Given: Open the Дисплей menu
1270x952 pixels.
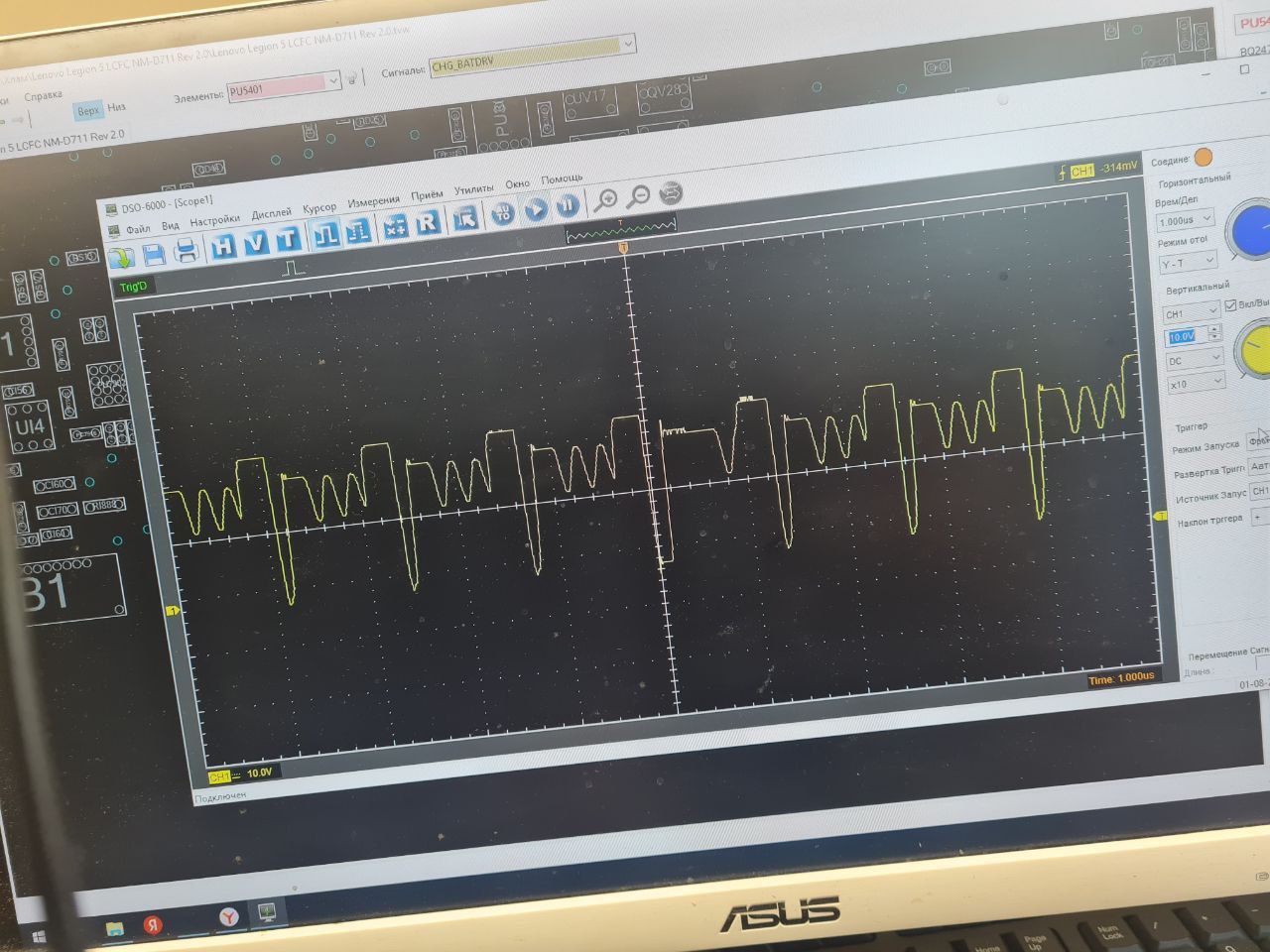Looking at the screenshot, I should 271,214.
